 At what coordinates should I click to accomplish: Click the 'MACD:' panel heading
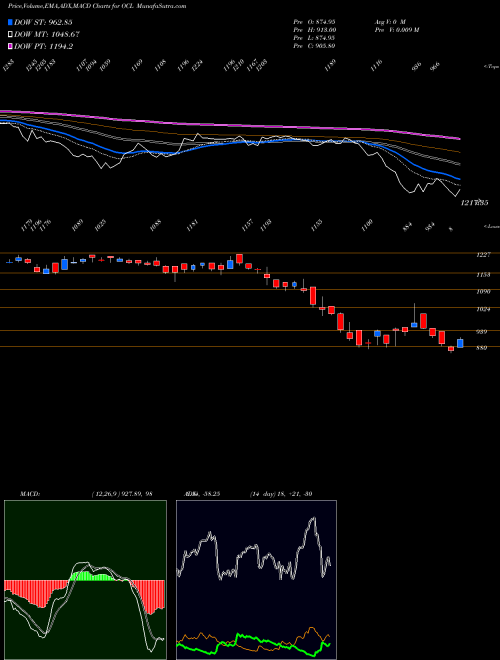click(29, 494)
